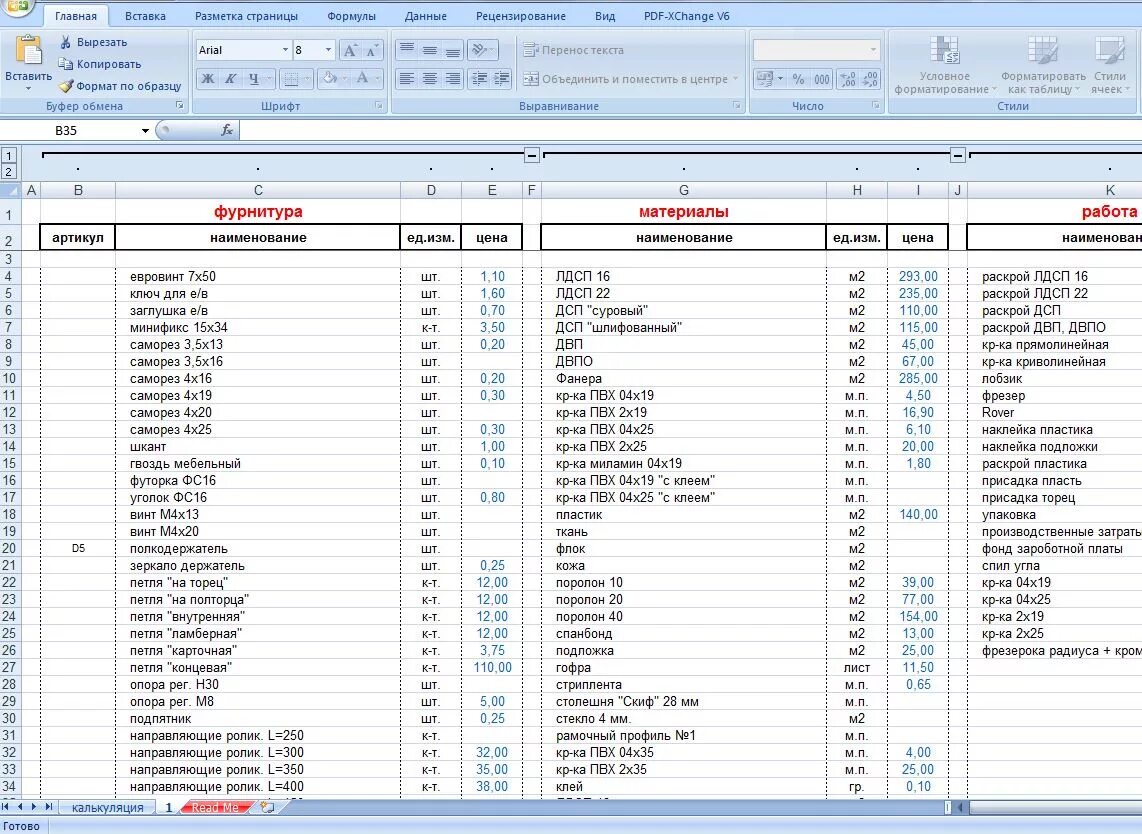1142x834 pixels.
Task: Open the underline style dropdown arrow
Action: 269,79
